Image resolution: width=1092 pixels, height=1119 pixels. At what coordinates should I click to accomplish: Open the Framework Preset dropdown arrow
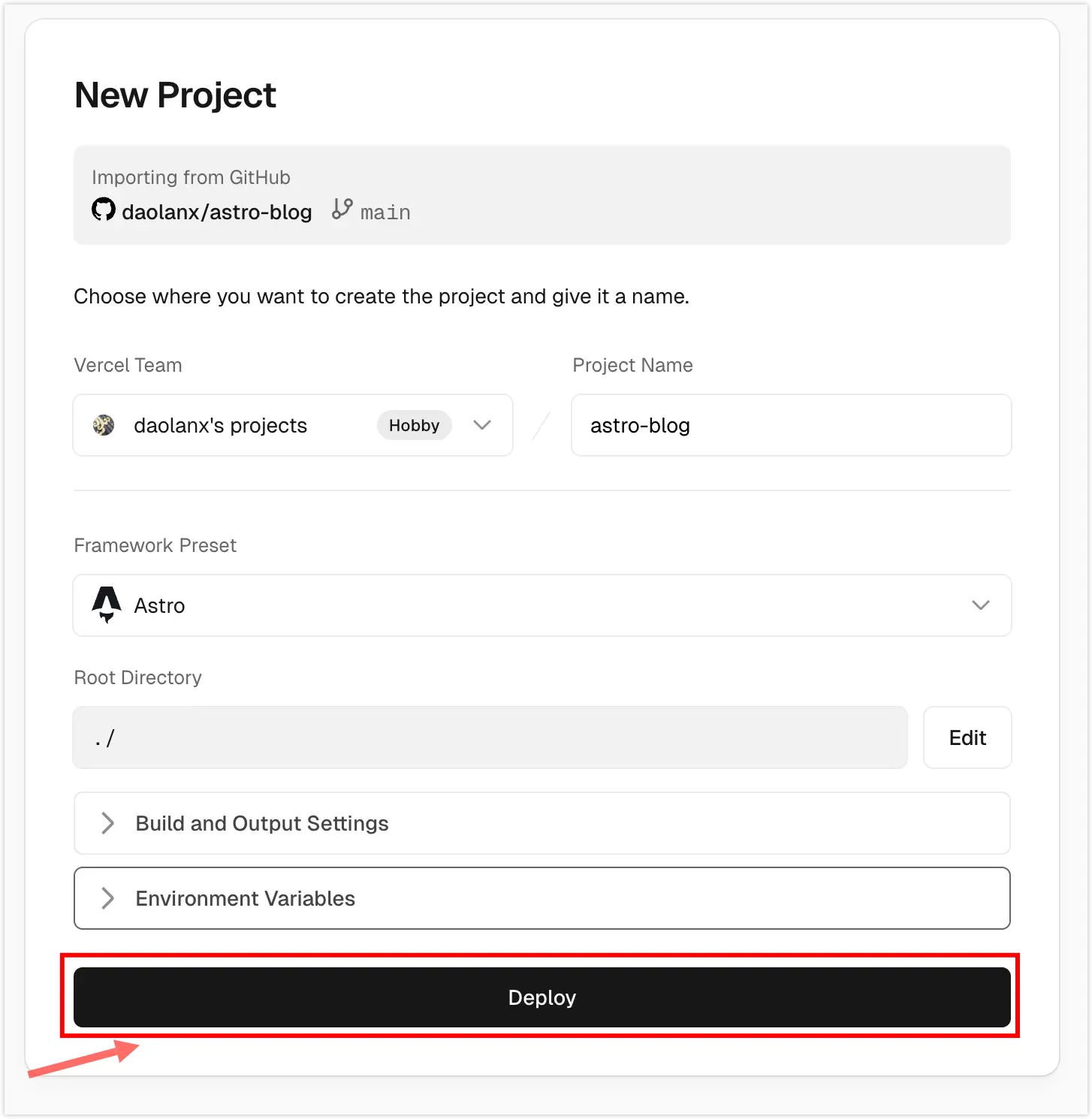(980, 605)
